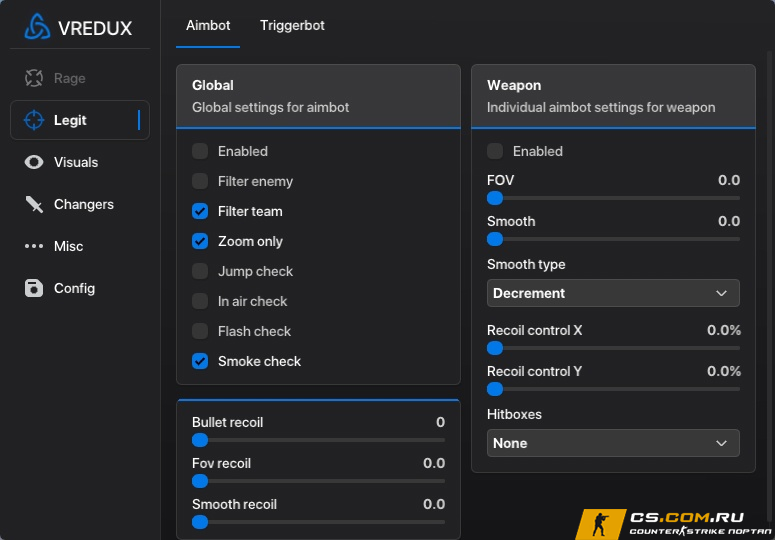Enable the Global aimbot Enabled checkbox

tap(200, 151)
